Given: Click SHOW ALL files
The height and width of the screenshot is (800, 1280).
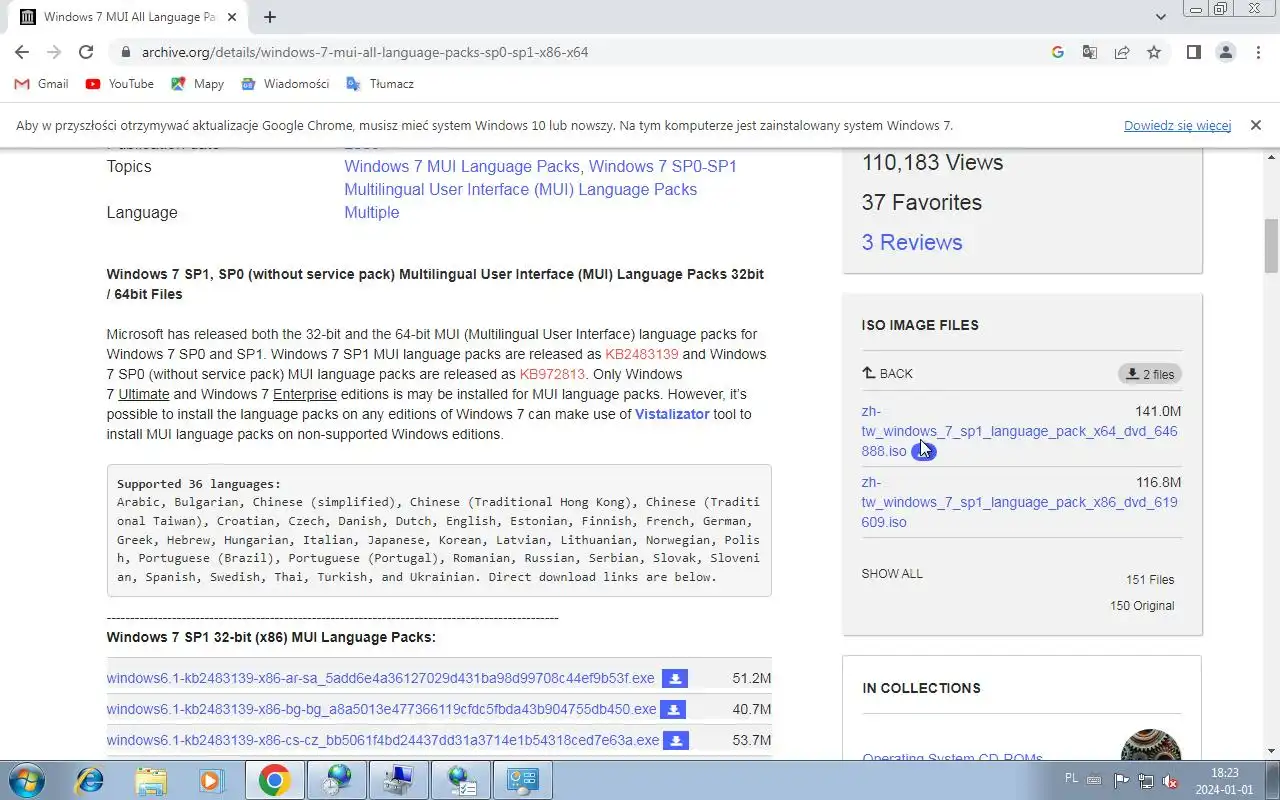Looking at the screenshot, I should click(x=892, y=574).
